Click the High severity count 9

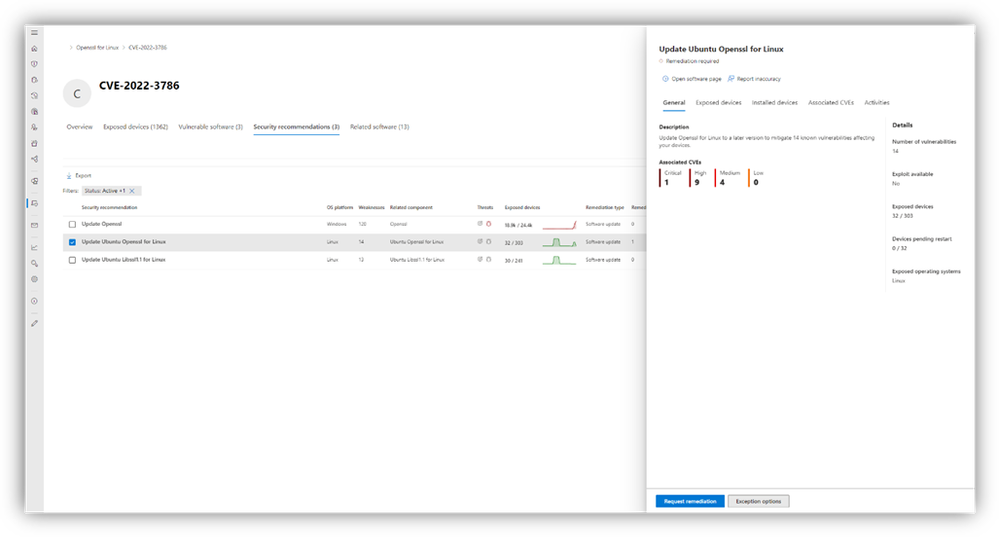[697, 183]
